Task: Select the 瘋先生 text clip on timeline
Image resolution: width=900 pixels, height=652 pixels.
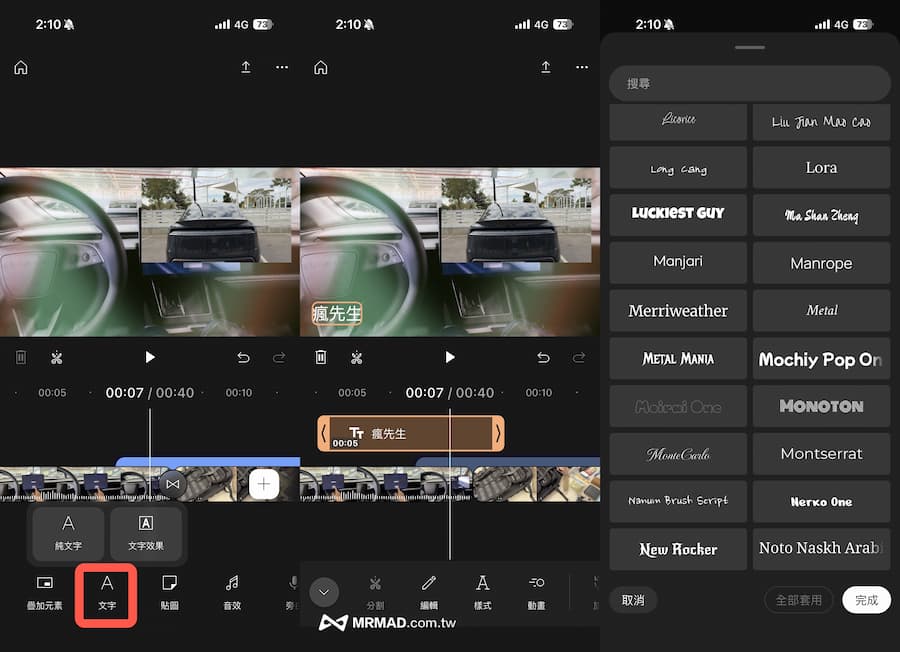Action: pyautogui.click(x=409, y=433)
